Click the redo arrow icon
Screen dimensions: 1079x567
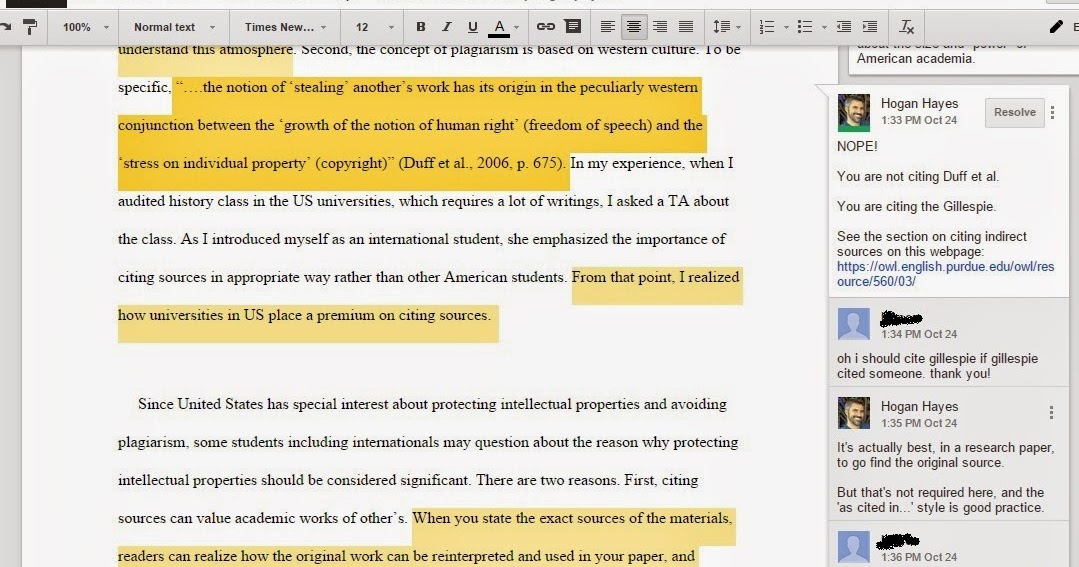click(6, 27)
